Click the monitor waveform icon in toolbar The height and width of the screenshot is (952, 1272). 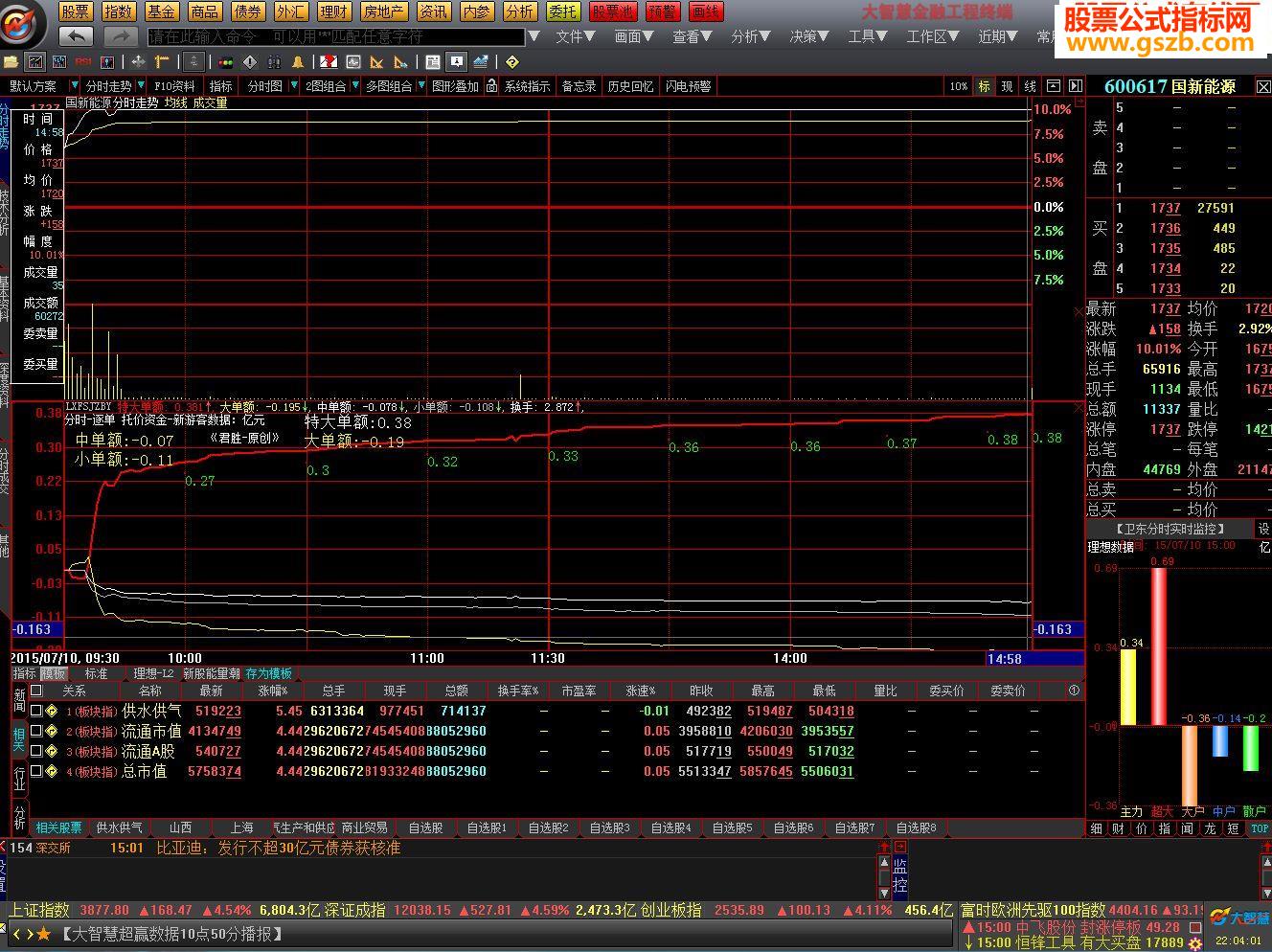353,62
